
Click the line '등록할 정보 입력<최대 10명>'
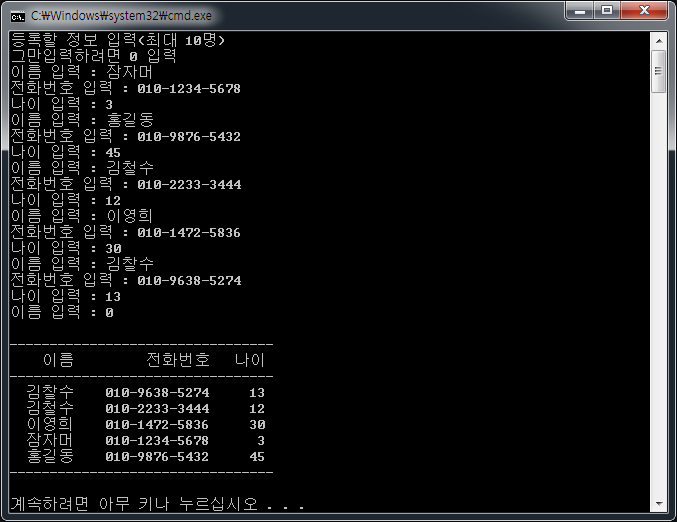pos(118,40)
